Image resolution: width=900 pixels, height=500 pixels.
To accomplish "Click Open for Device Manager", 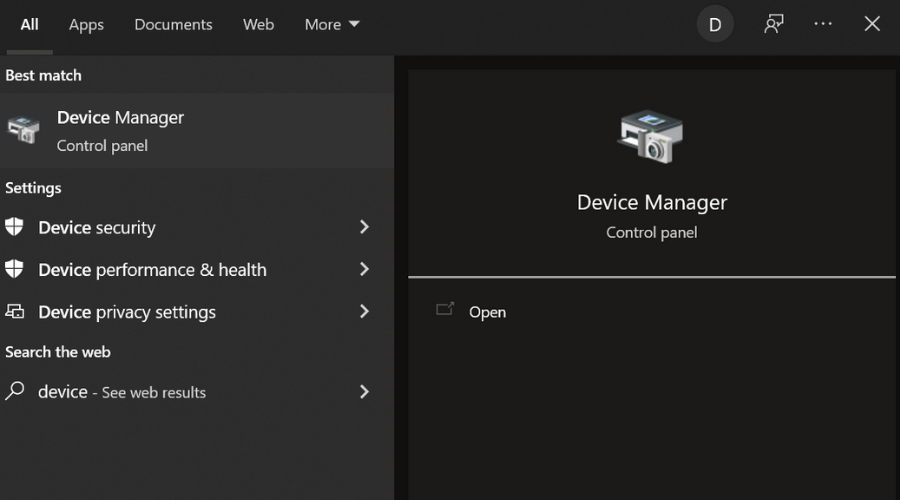I will click(487, 312).
